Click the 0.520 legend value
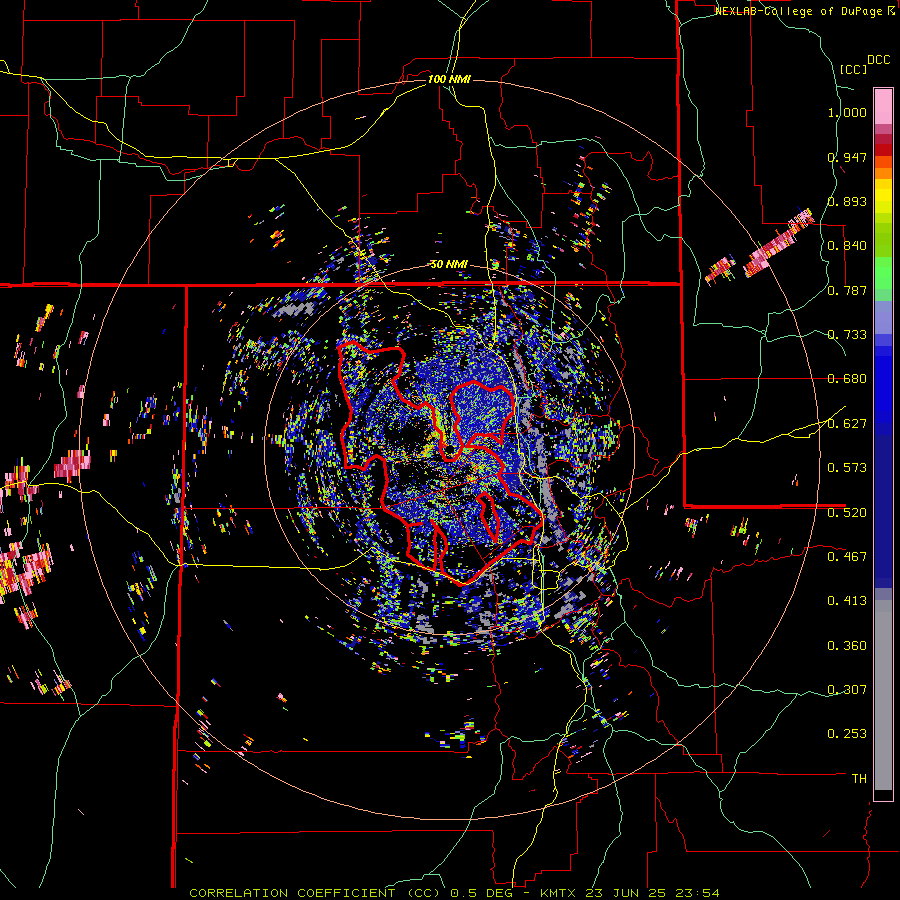The width and height of the screenshot is (900, 900). coord(847,513)
